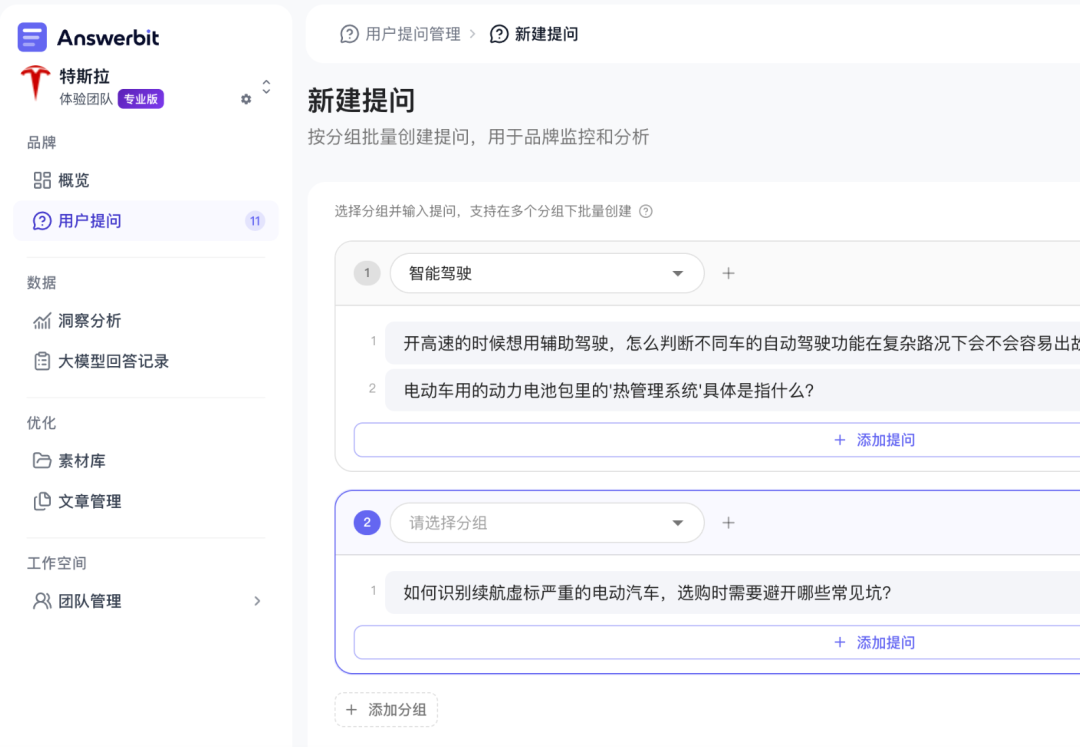Open 素材库 in the sidebar

click(145, 461)
